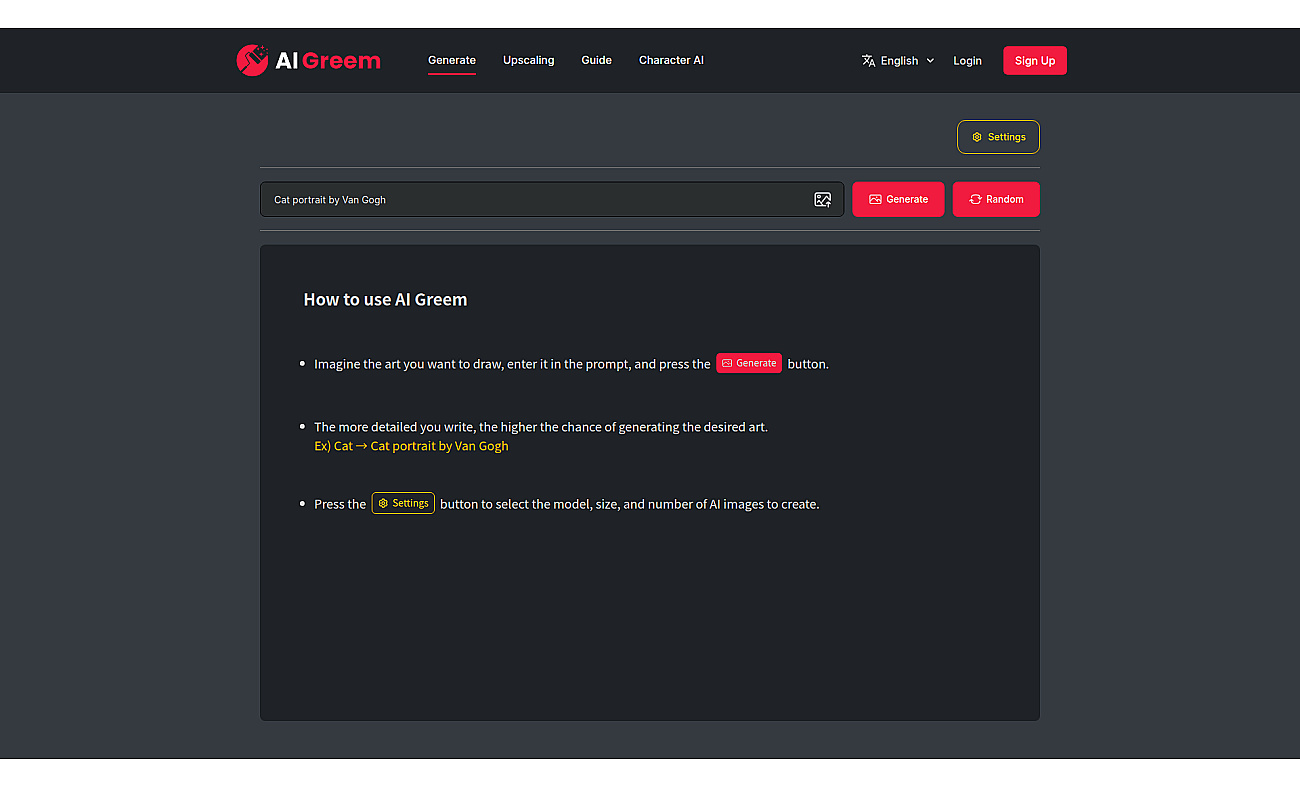Viewport: 1300px width, 788px height.
Task: Open the Guide page
Action: click(596, 60)
